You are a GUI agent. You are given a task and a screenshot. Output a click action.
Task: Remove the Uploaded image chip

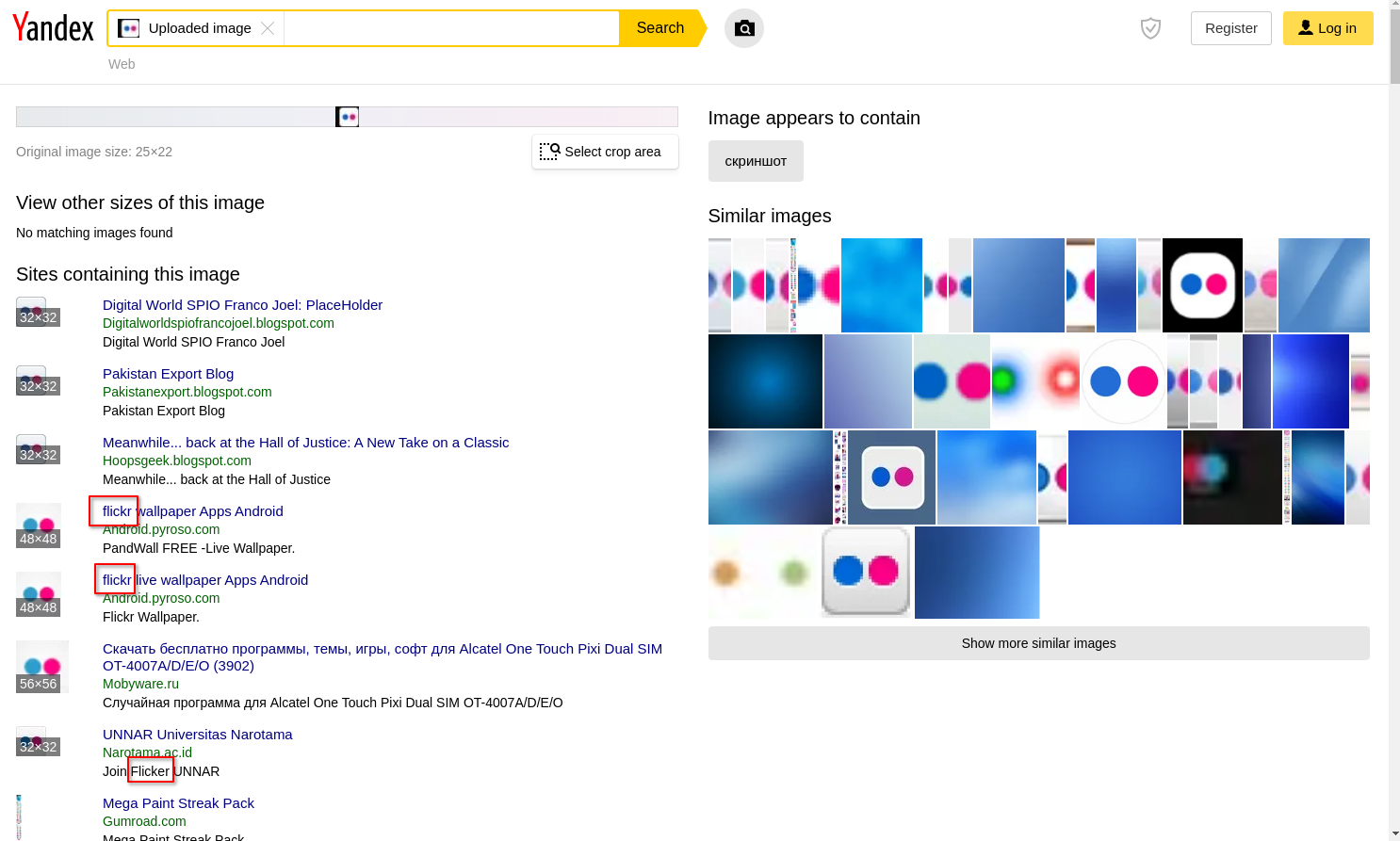pyautogui.click(x=268, y=28)
